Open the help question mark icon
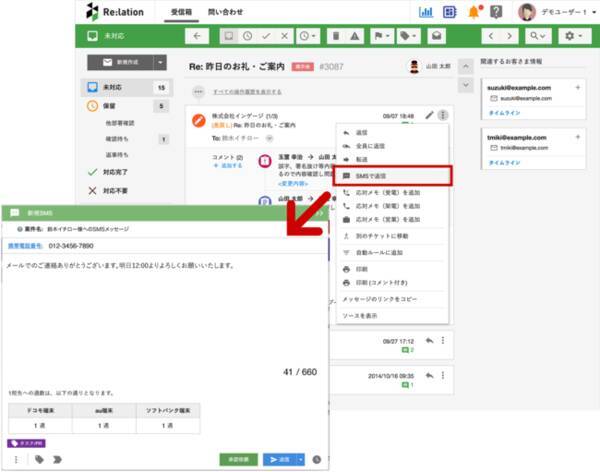 pos(496,12)
